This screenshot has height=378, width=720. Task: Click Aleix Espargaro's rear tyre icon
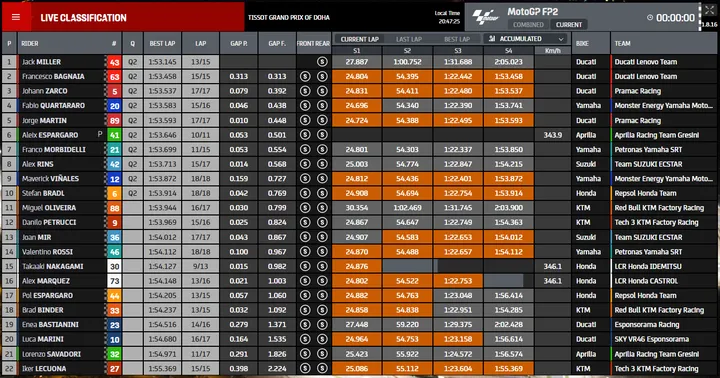click(x=322, y=135)
